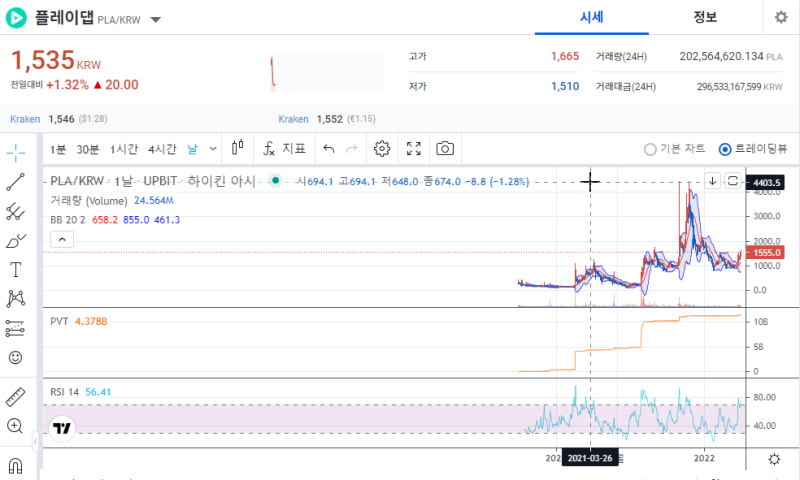
Task: Click the 4403.5 crosshair price label
Action: [765, 182]
